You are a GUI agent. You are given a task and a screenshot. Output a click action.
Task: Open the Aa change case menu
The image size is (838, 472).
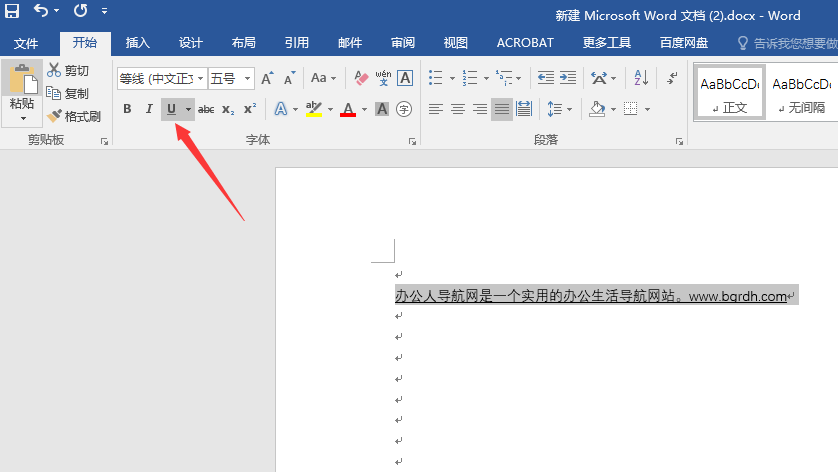323,78
